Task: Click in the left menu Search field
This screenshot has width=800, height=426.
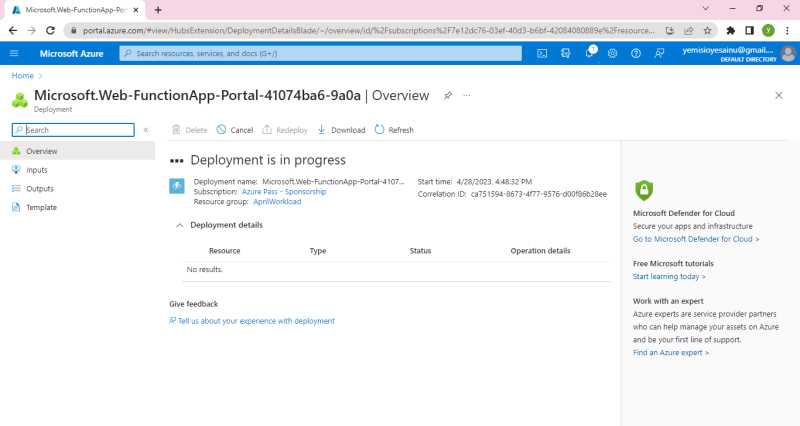Action: [x=73, y=130]
